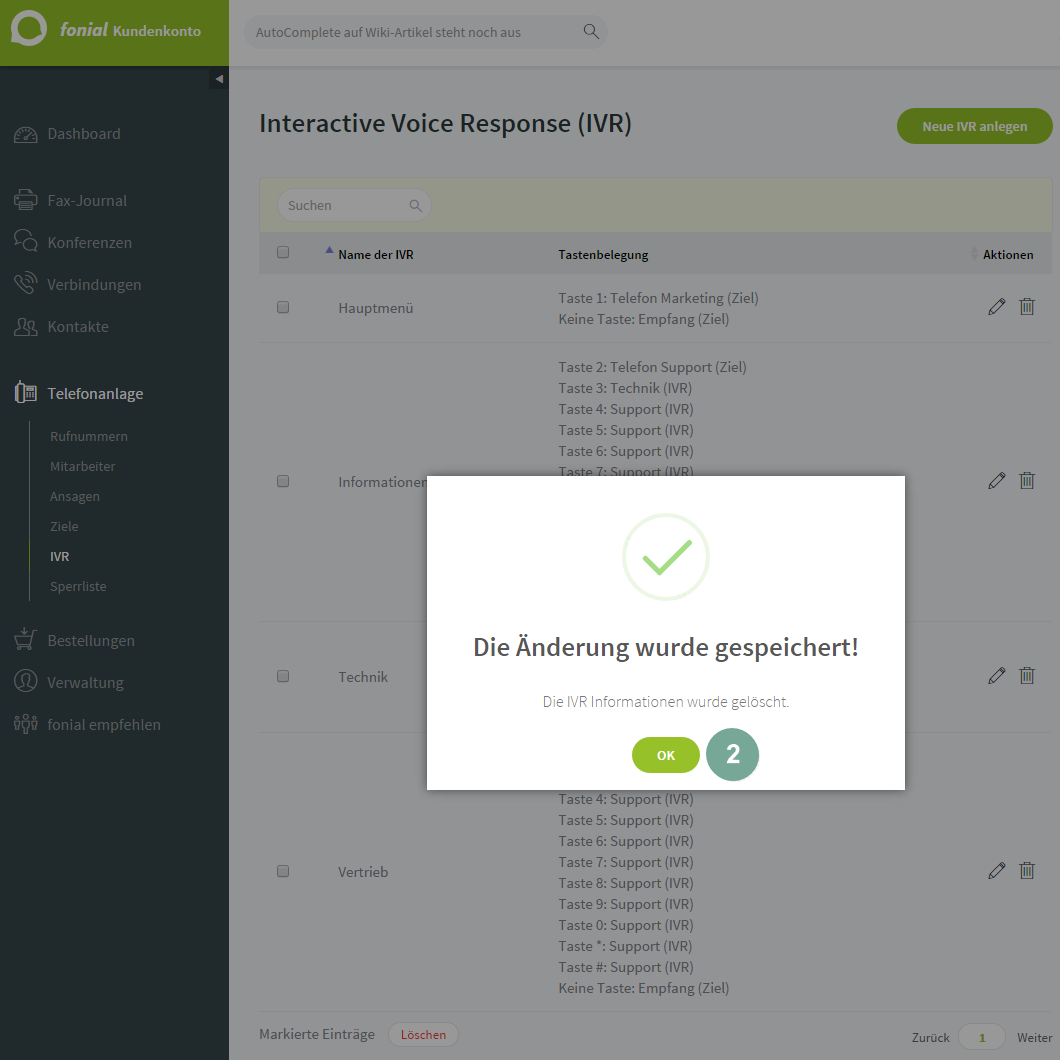Edit the Informationen IVR with the pencil
Viewport: 1060px width, 1060px height.
coord(996,481)
